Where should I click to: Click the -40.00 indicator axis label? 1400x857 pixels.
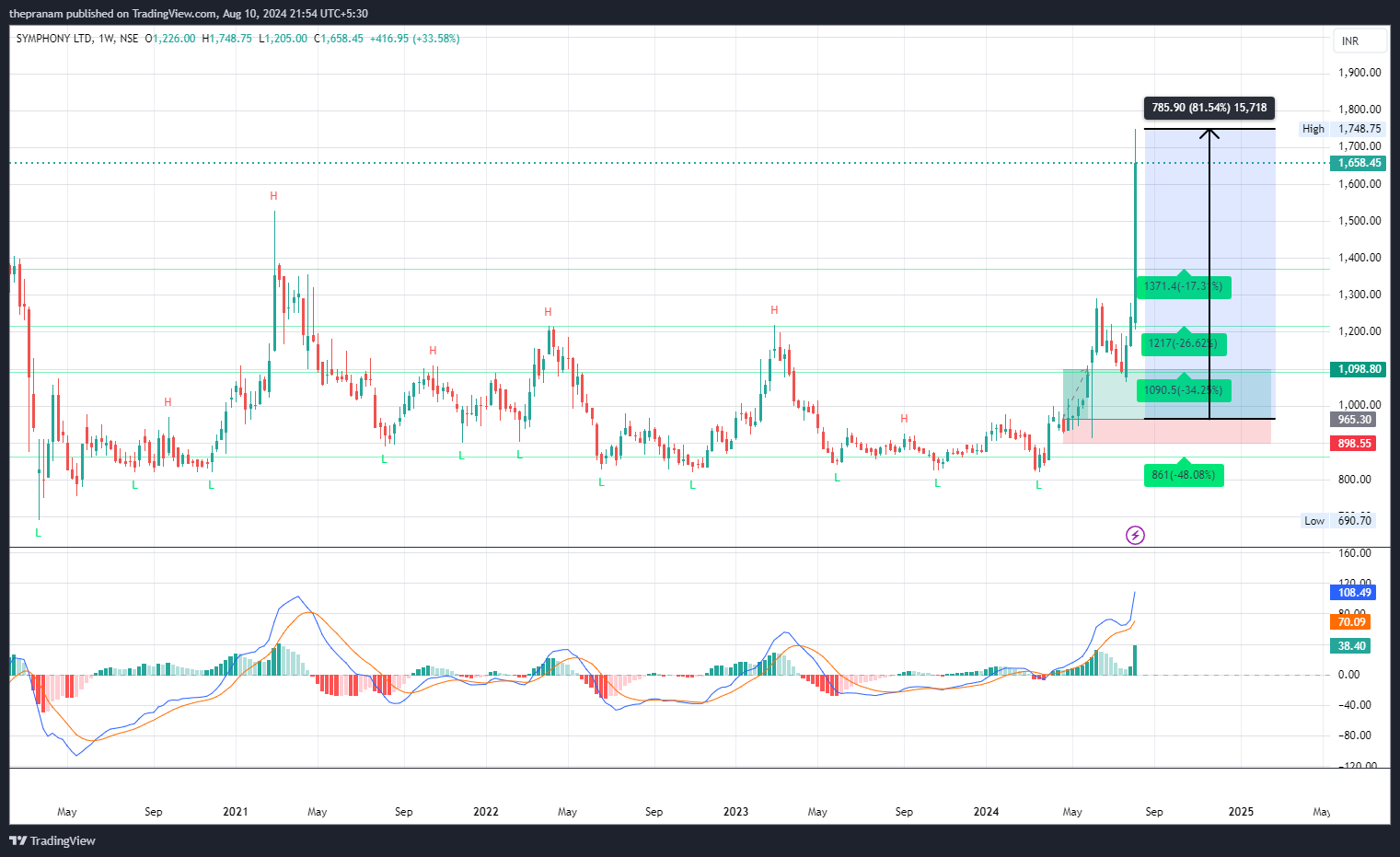pos(1355,705)
